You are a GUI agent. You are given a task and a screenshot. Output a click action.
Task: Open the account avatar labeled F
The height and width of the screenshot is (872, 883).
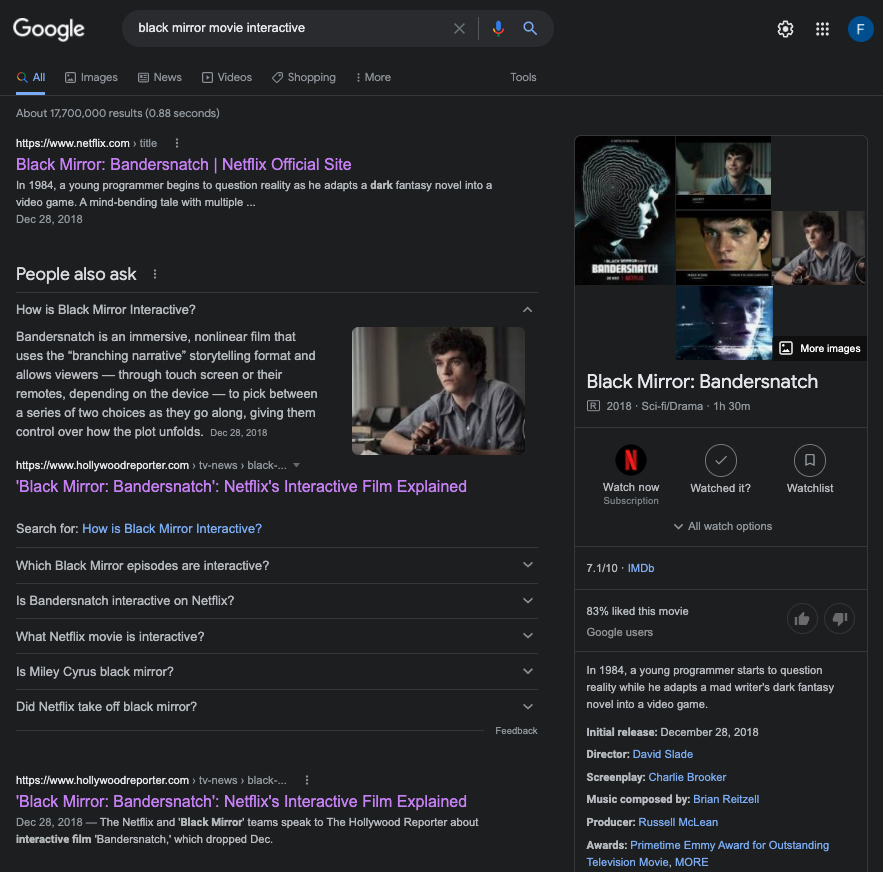click(860, 29)
